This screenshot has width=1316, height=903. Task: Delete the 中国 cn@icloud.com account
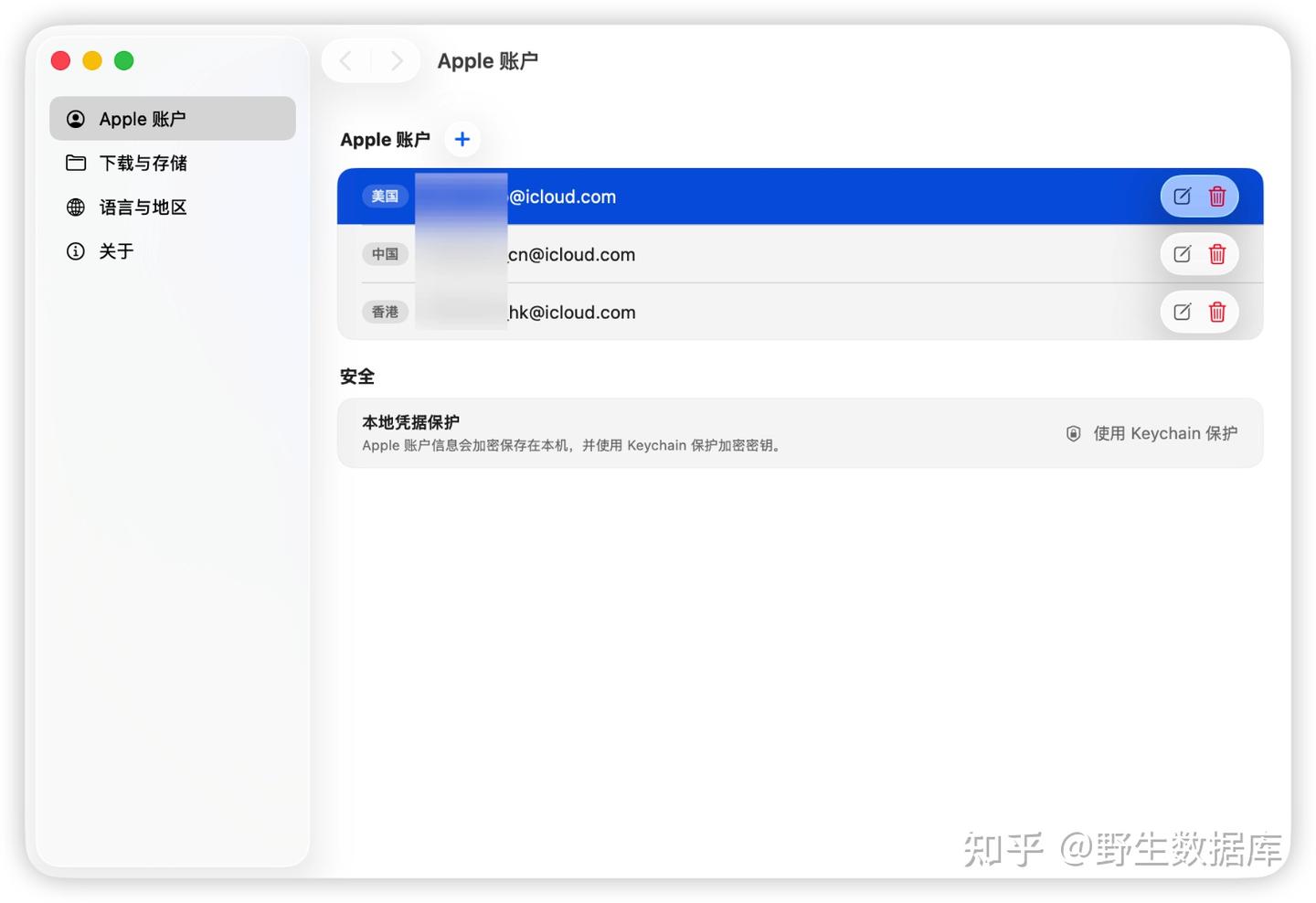coord(1217,254)
